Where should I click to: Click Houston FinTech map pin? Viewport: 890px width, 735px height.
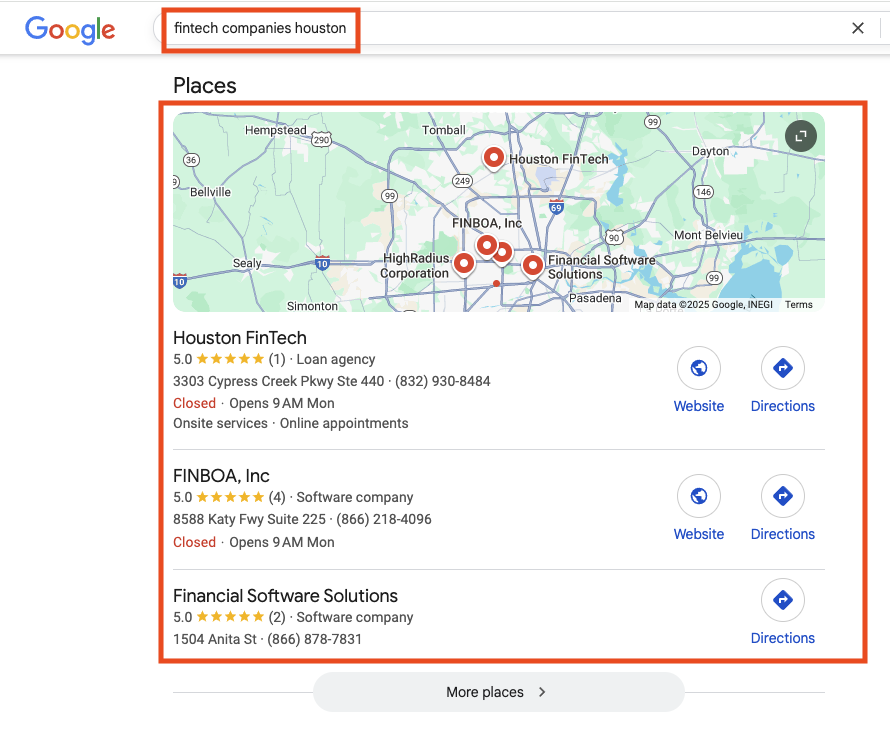pyautogui.click(x=493, y=157)
